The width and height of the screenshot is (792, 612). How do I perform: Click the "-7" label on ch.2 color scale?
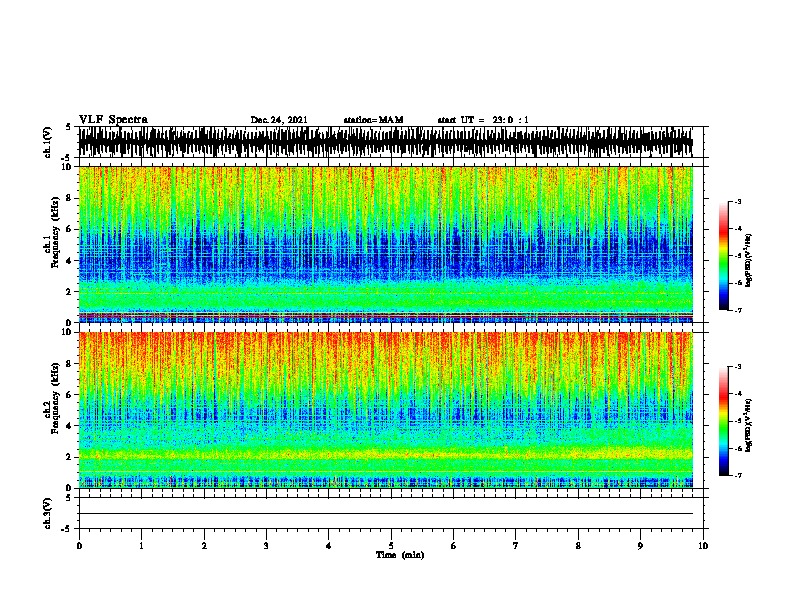click(x=737, y=475)
